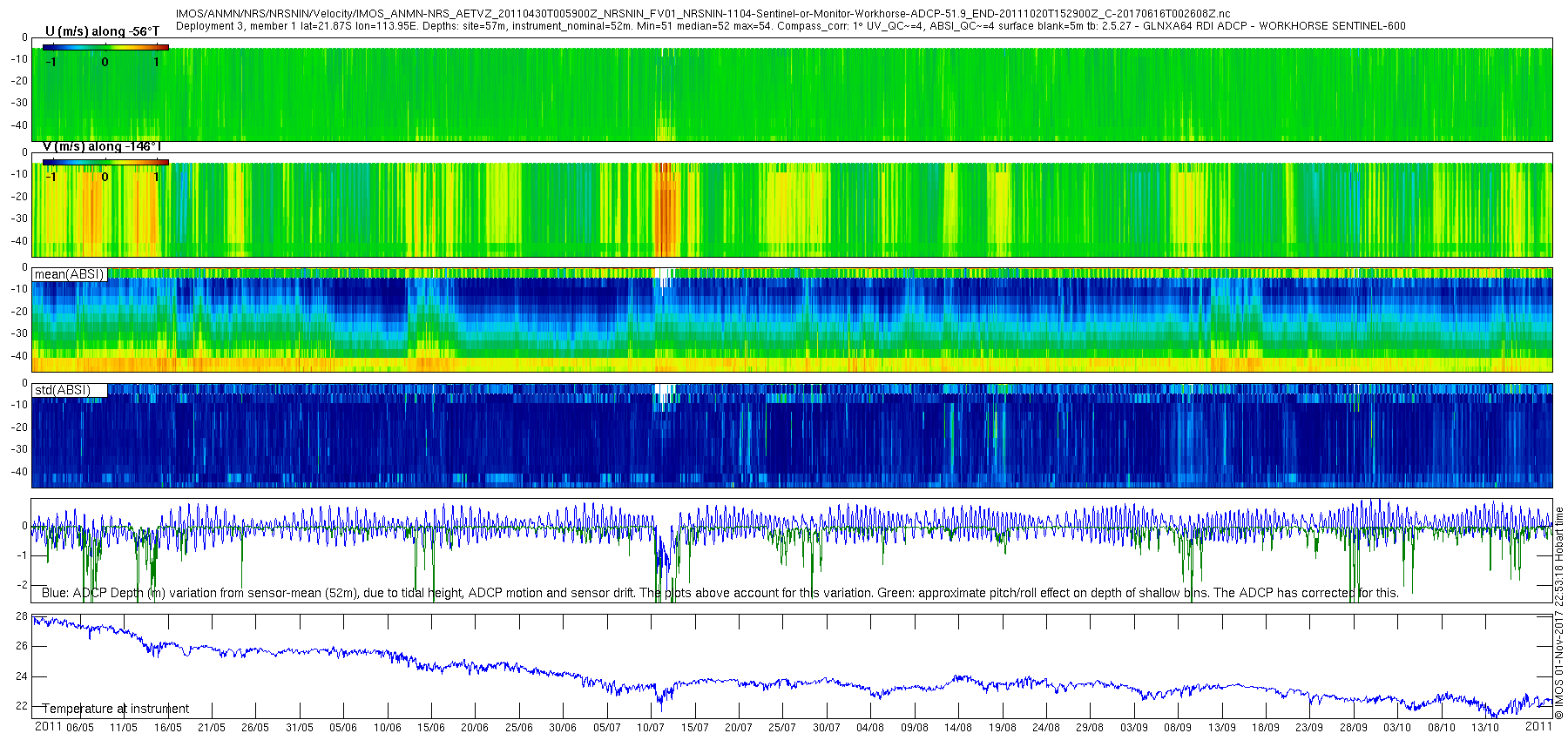Click the '03/09' date tick label
The width and height of the screenshot is (1568, 740).
click(1133, 728)
